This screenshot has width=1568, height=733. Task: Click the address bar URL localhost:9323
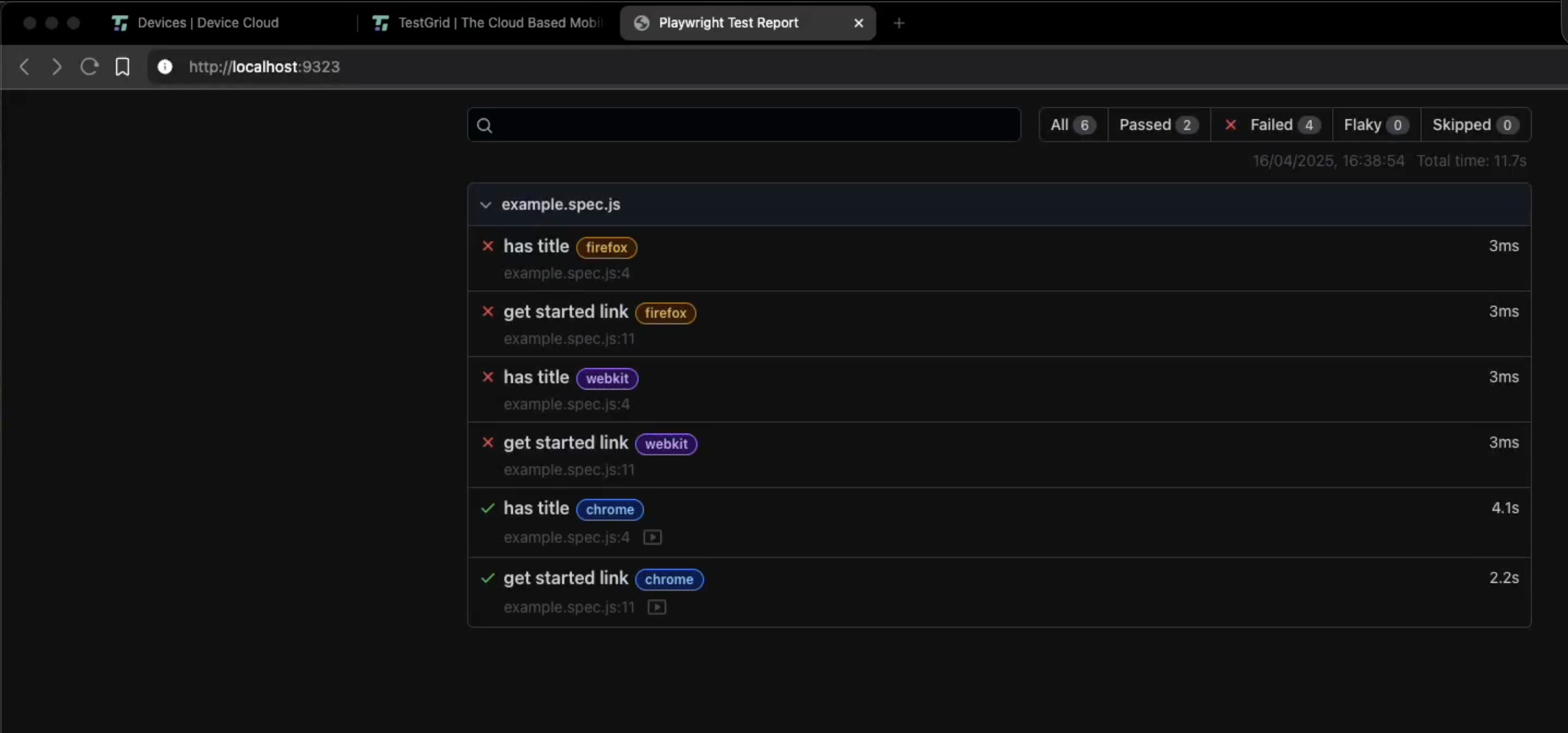[x=264, y=67]
